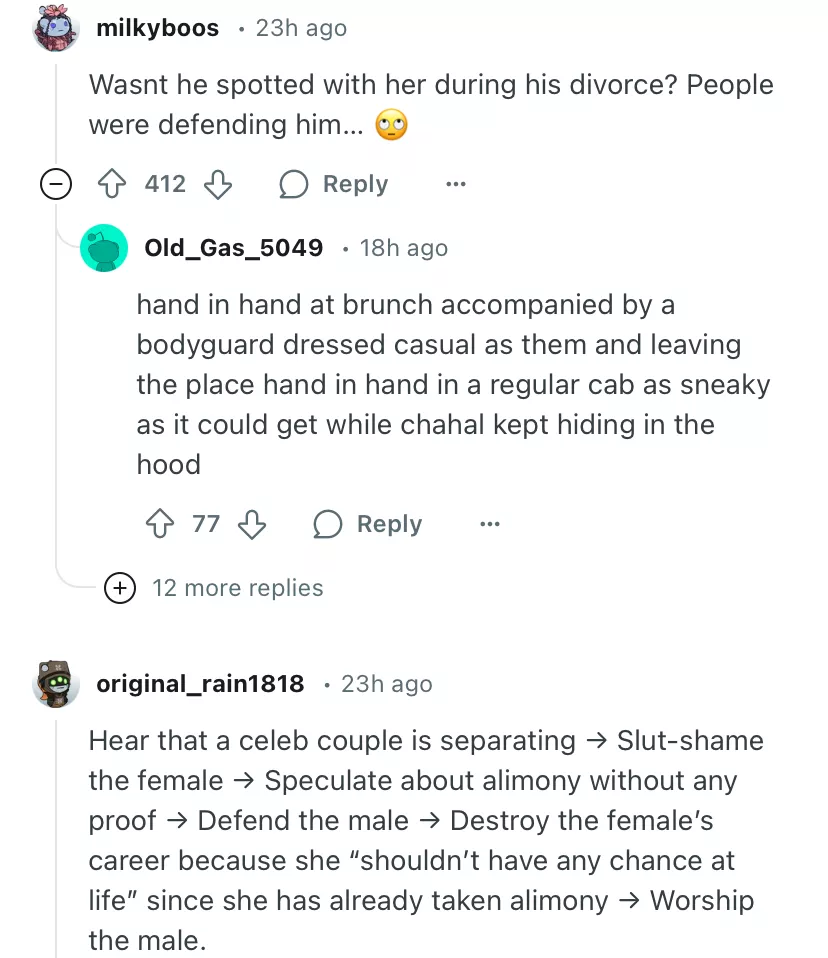Click the 18h ago timestamp

pos(403,248)
